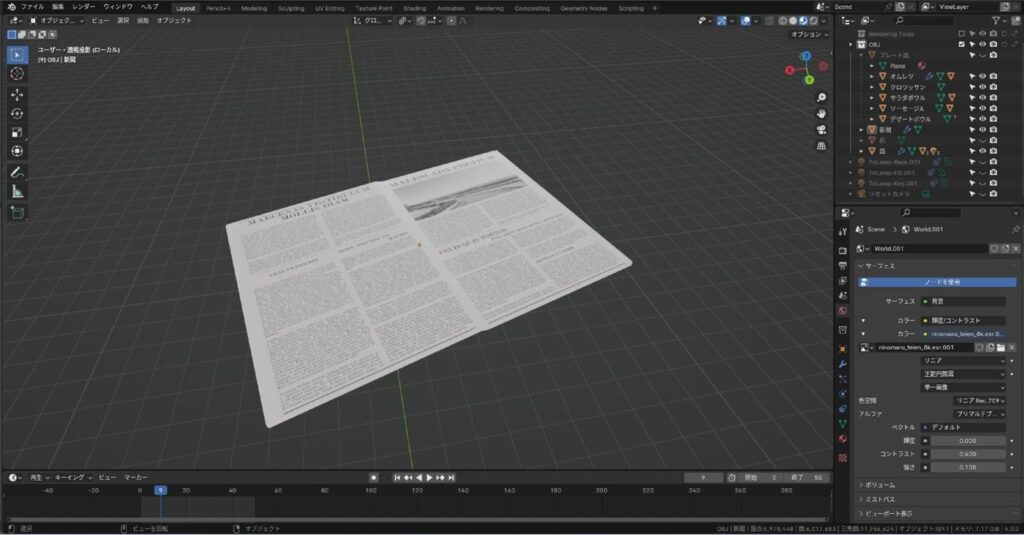Toggle visibility eye for 新聞 object

[x=982, y=129]
